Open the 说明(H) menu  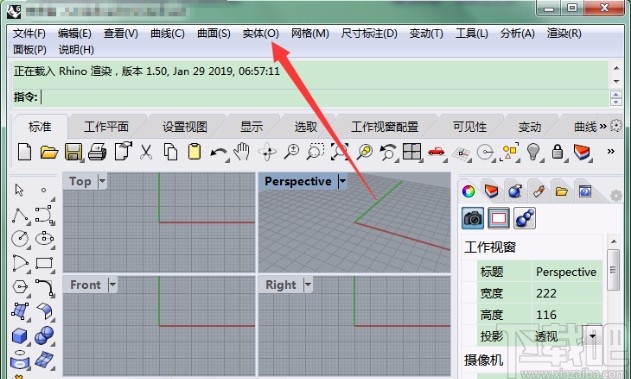[x=76, y=49]
